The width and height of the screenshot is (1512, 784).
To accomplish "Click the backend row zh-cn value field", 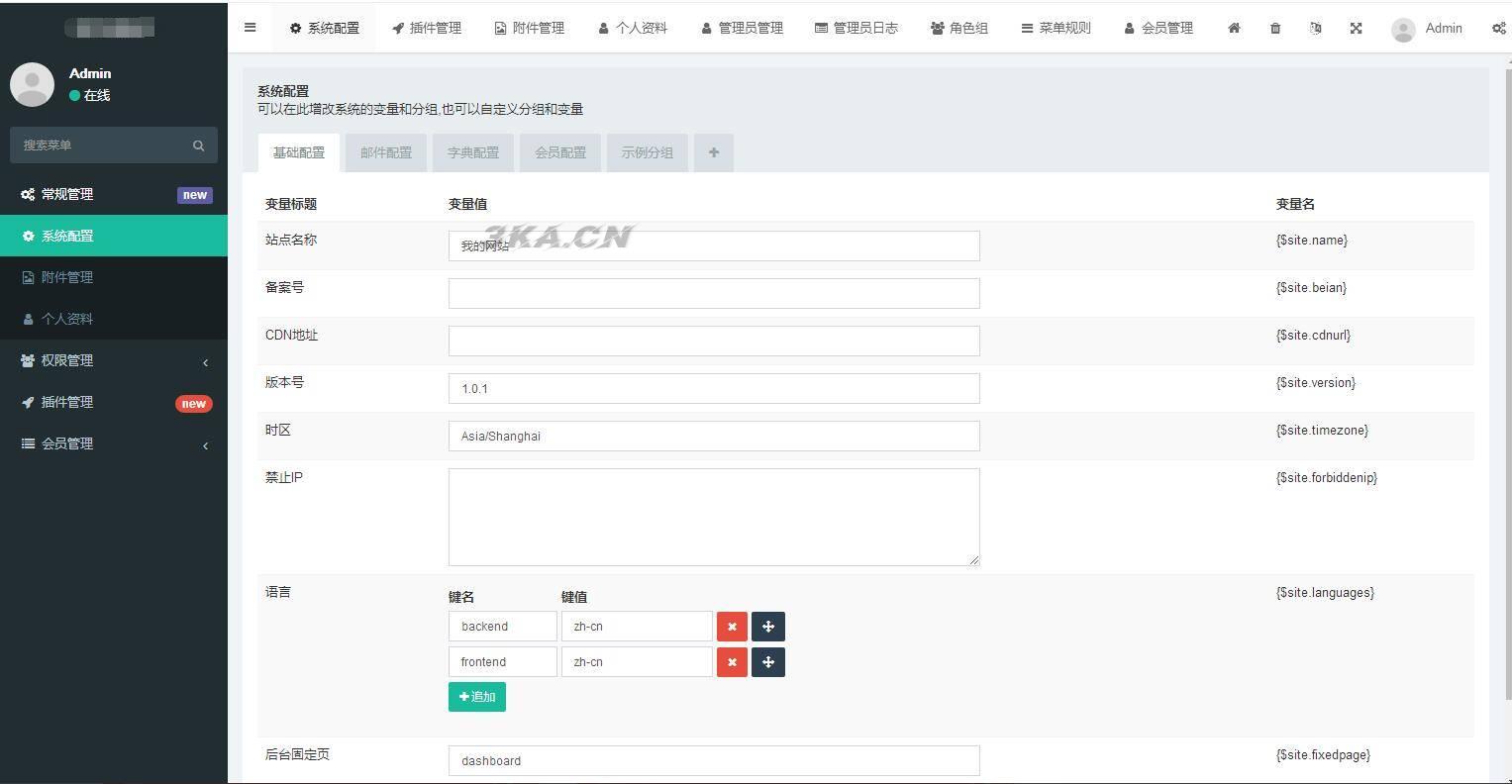I will pos(637,627).
